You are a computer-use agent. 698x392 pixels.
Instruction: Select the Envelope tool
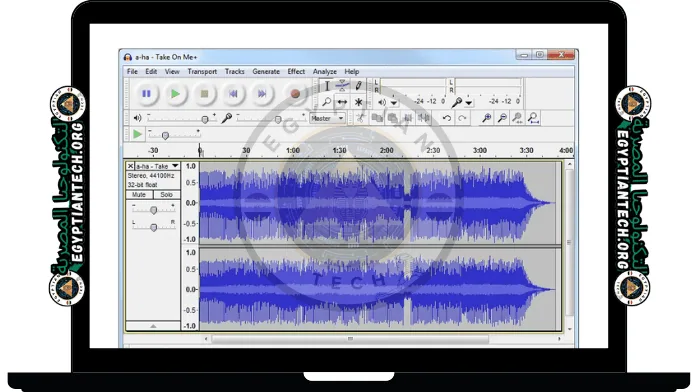342,86
